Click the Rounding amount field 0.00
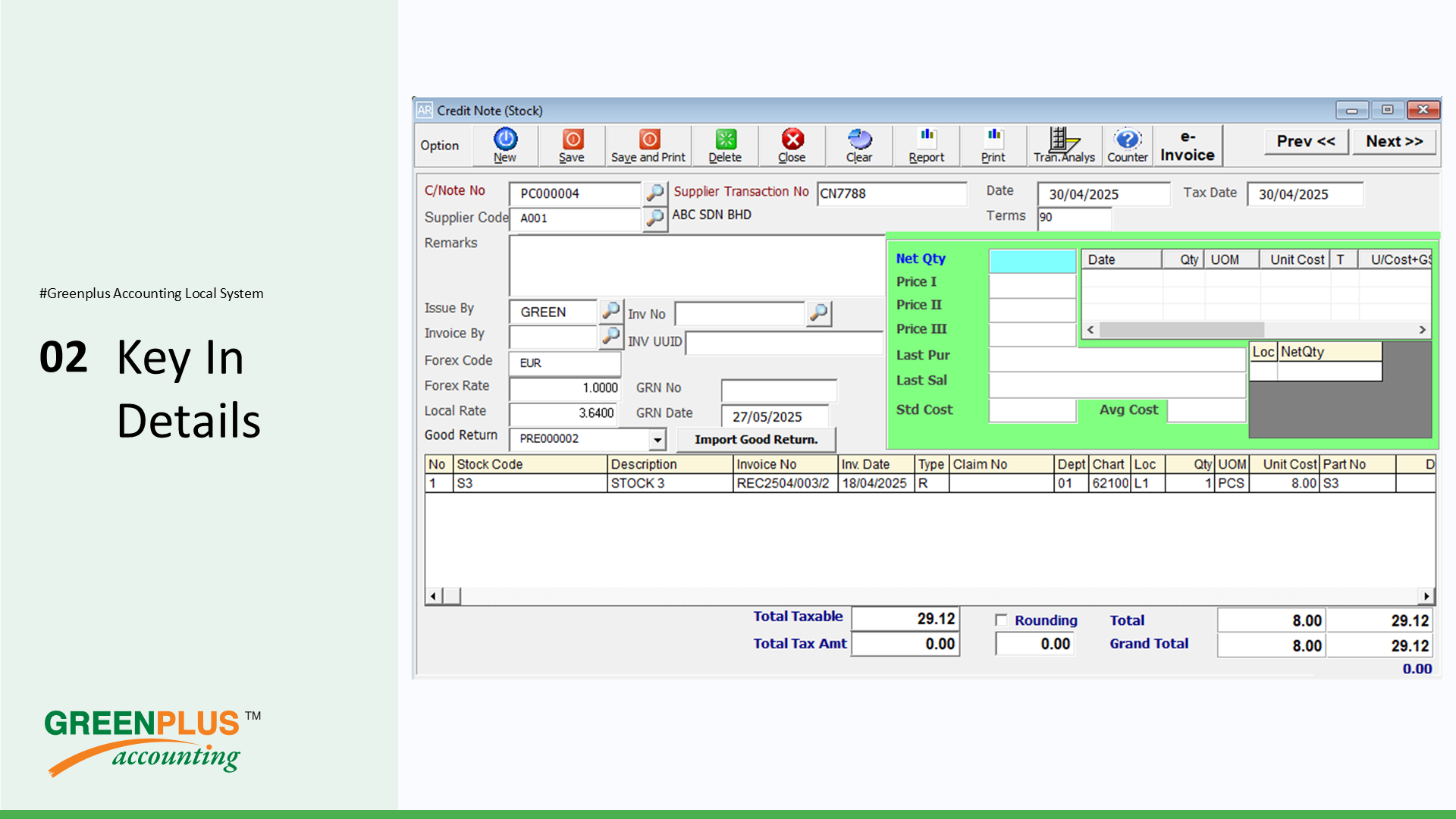This screenshot has width=1456, height=819. point(1035,644)
